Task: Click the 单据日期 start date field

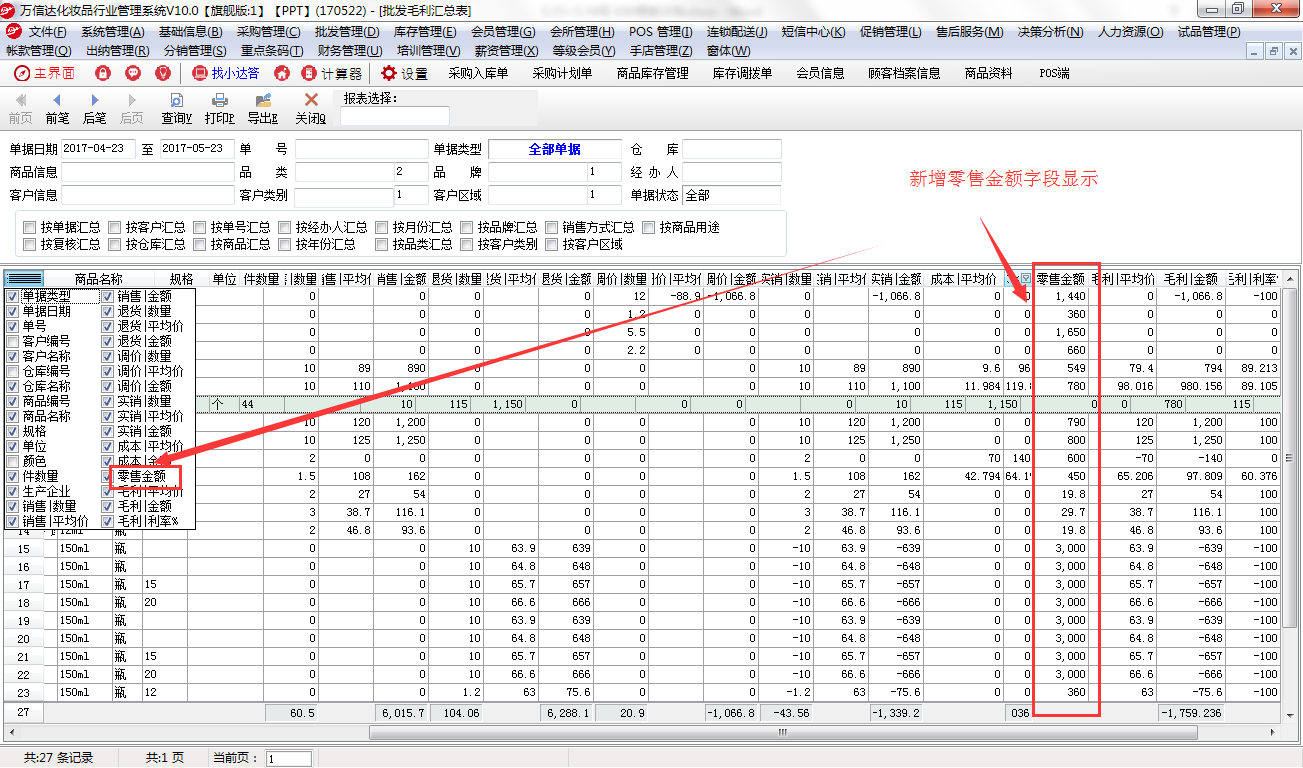Action: 98,149
